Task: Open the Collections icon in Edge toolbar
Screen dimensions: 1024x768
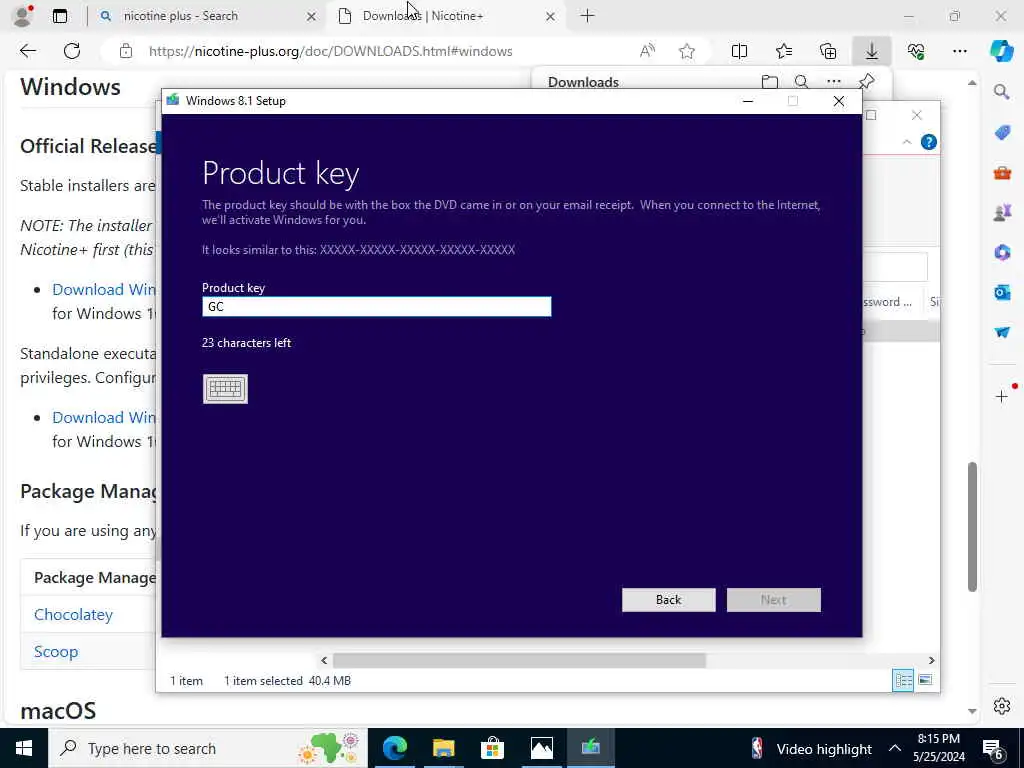Action: click(827, 51)
